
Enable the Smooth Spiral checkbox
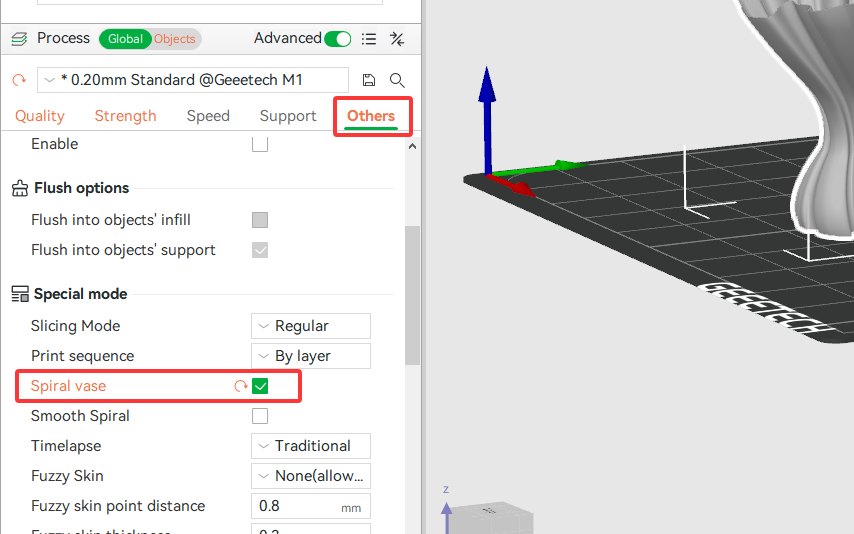point(260,416)
